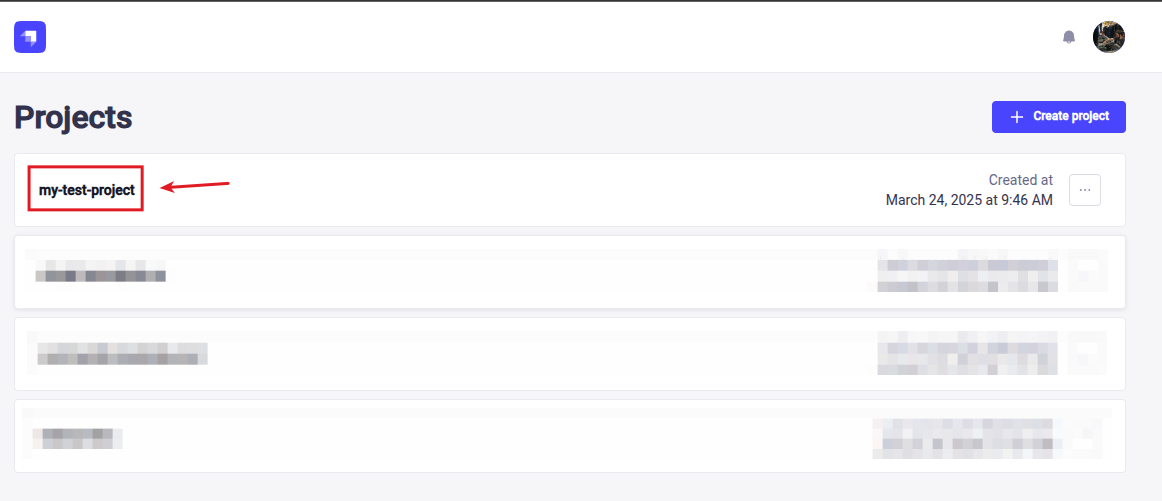Click the blurred name in the last project row
The image size is (1162, 501).
pos(77,437)
